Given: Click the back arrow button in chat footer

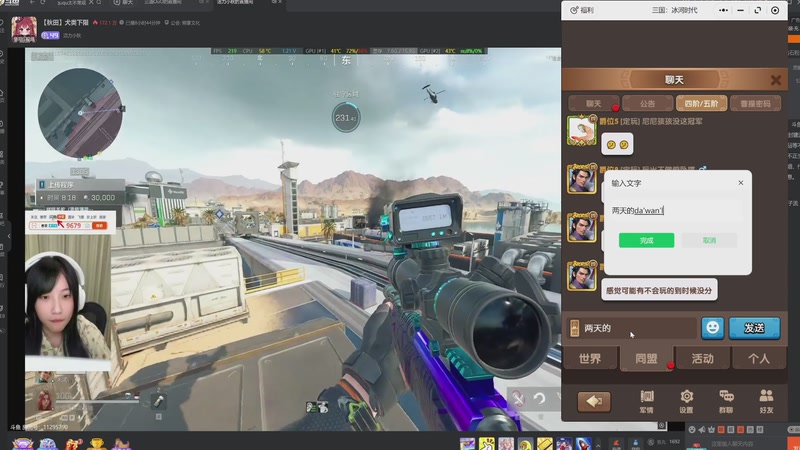Looking at the screenshot, I should (x=594, y=402).
